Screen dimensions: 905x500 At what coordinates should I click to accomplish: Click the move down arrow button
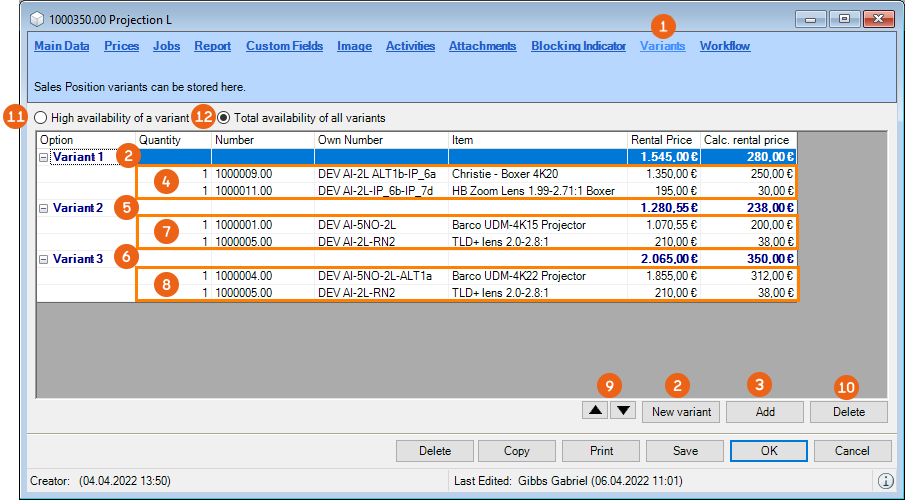click(x=622, y=410)
